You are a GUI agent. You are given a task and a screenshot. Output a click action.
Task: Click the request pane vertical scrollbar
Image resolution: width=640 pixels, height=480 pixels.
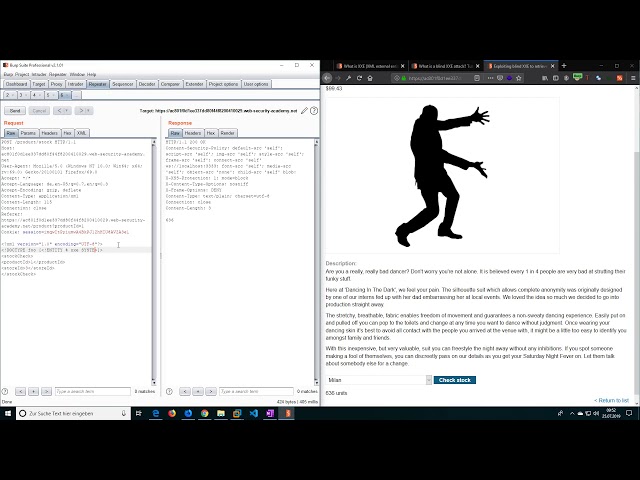(154, 262)
